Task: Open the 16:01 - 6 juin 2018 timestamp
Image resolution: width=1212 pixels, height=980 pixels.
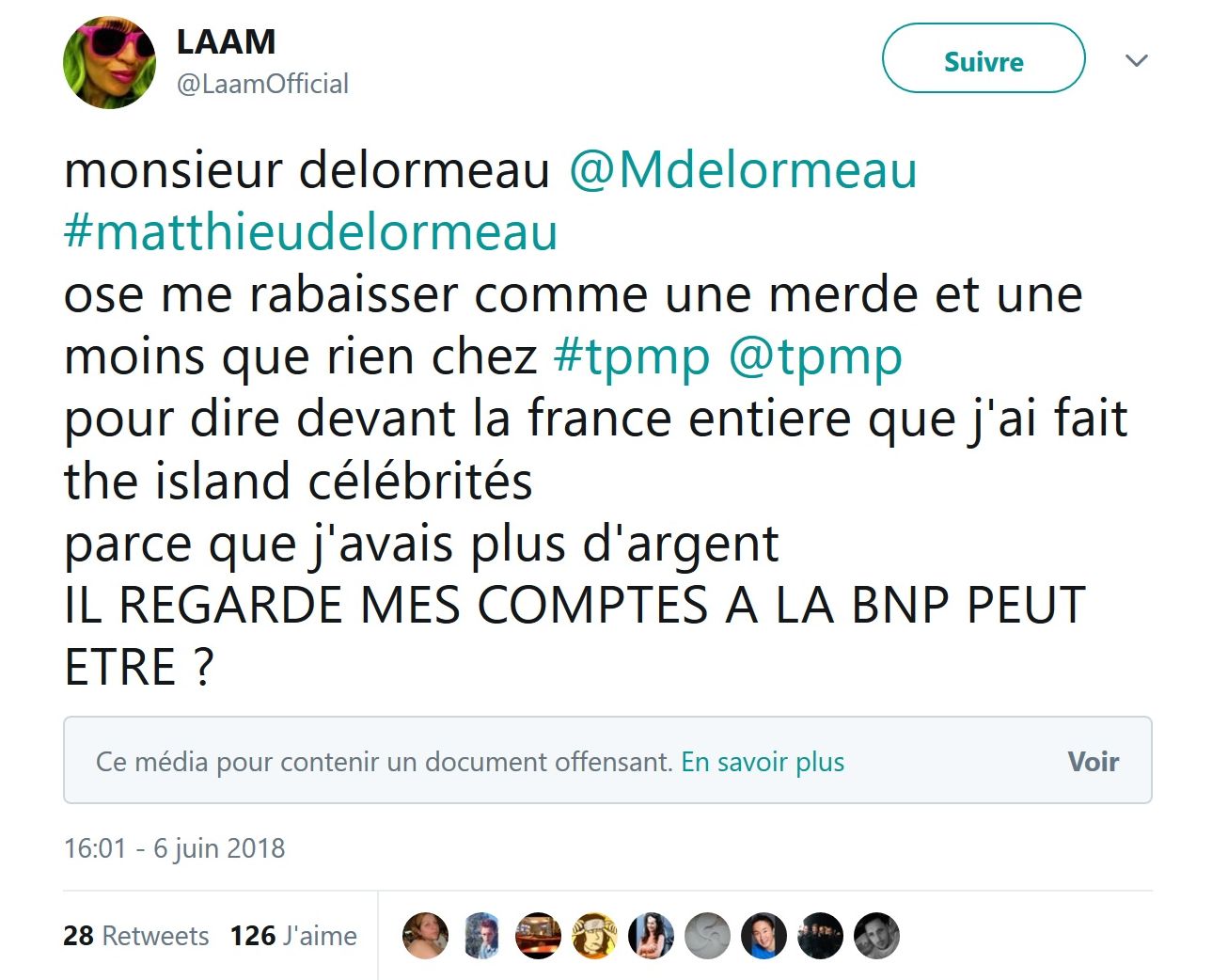Action: pyautogui.click(x=174, y=848)
